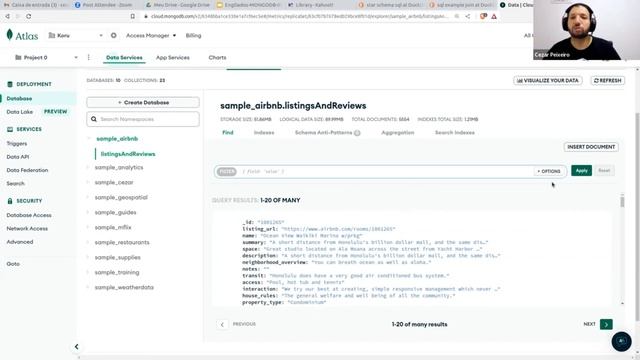Open the Indexes tab
640x360 pixels.
tap(264, 133)
